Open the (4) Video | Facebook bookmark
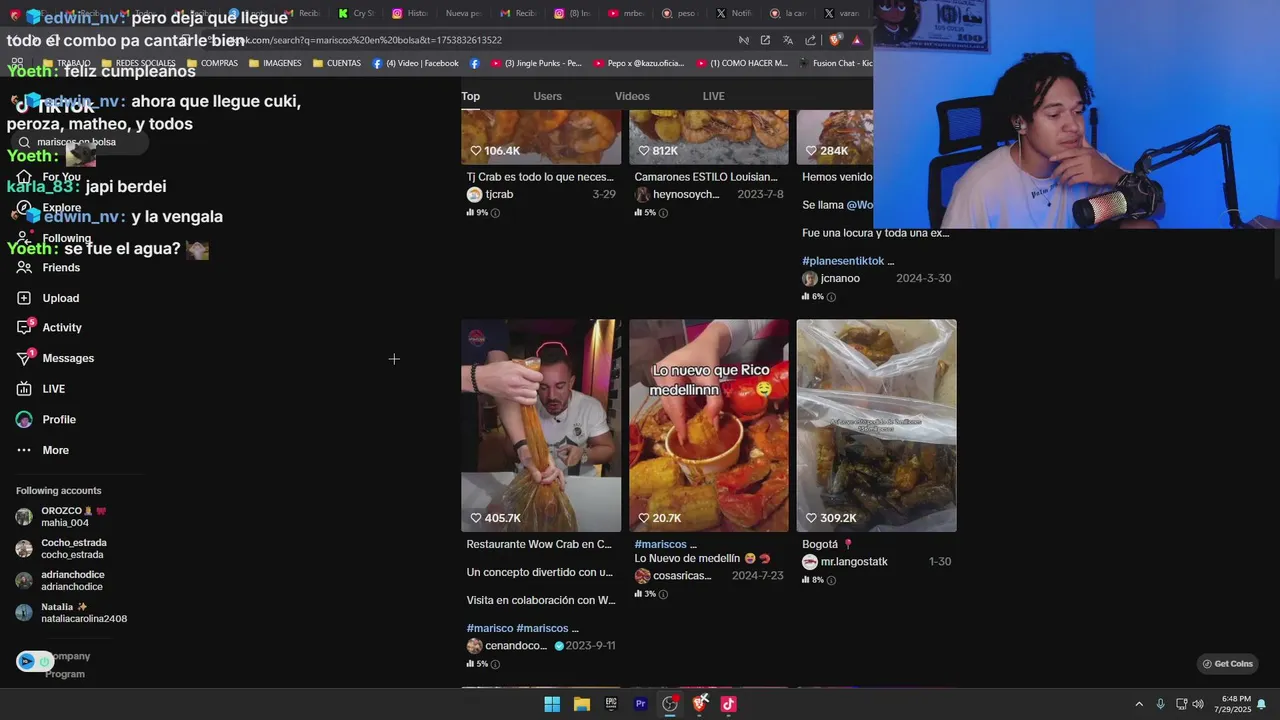 pyautogui.click(x=415, y=63)
